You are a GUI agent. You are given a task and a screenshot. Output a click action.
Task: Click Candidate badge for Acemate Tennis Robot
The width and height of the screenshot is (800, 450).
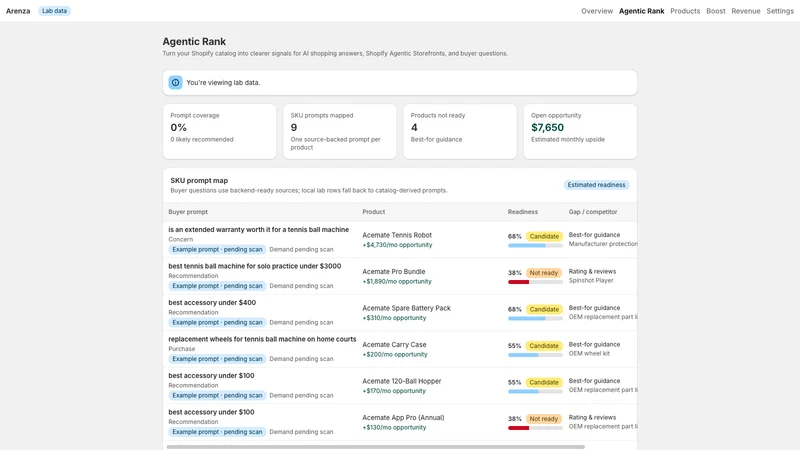(x=544, y=236)
